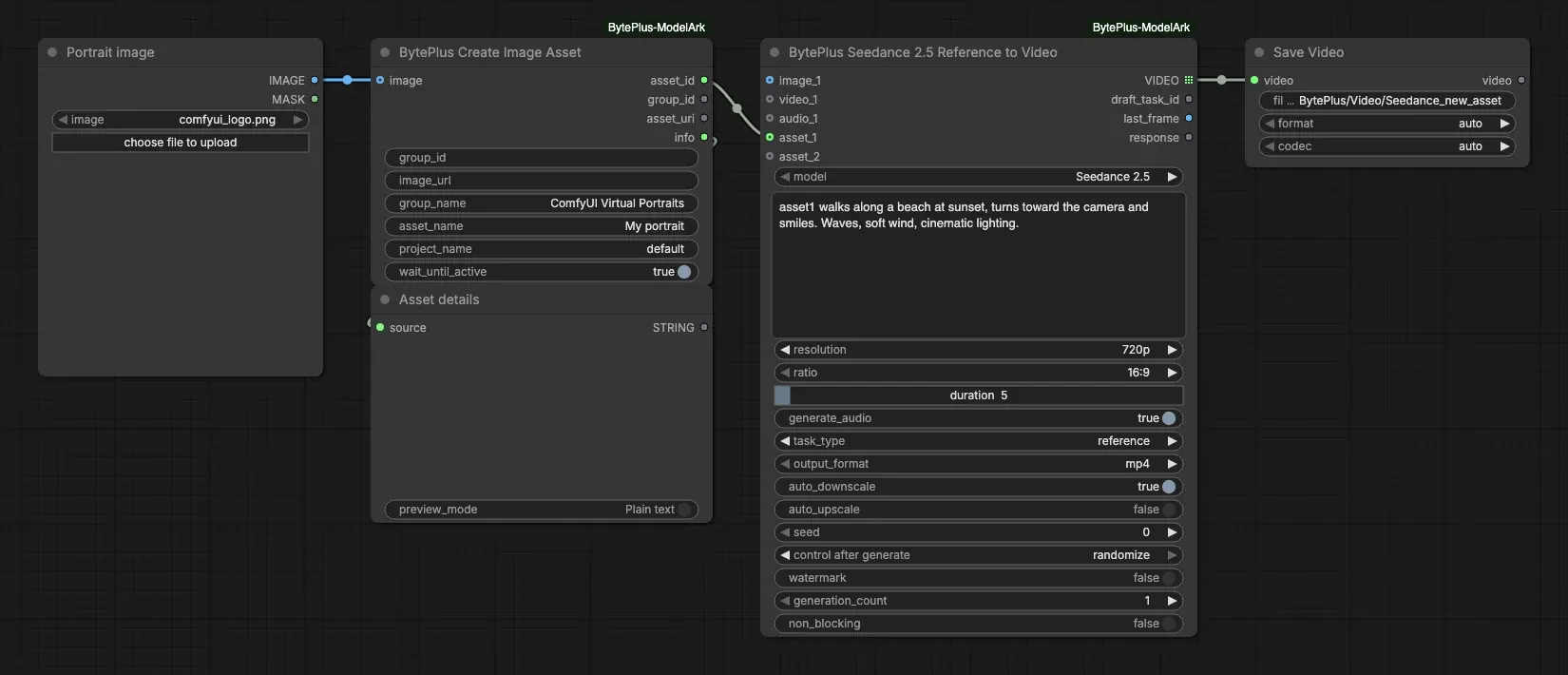Screen dimensions: 1568x675
Task: Toggle preview_mode Plain text switch
Action: tap(684, 510)
